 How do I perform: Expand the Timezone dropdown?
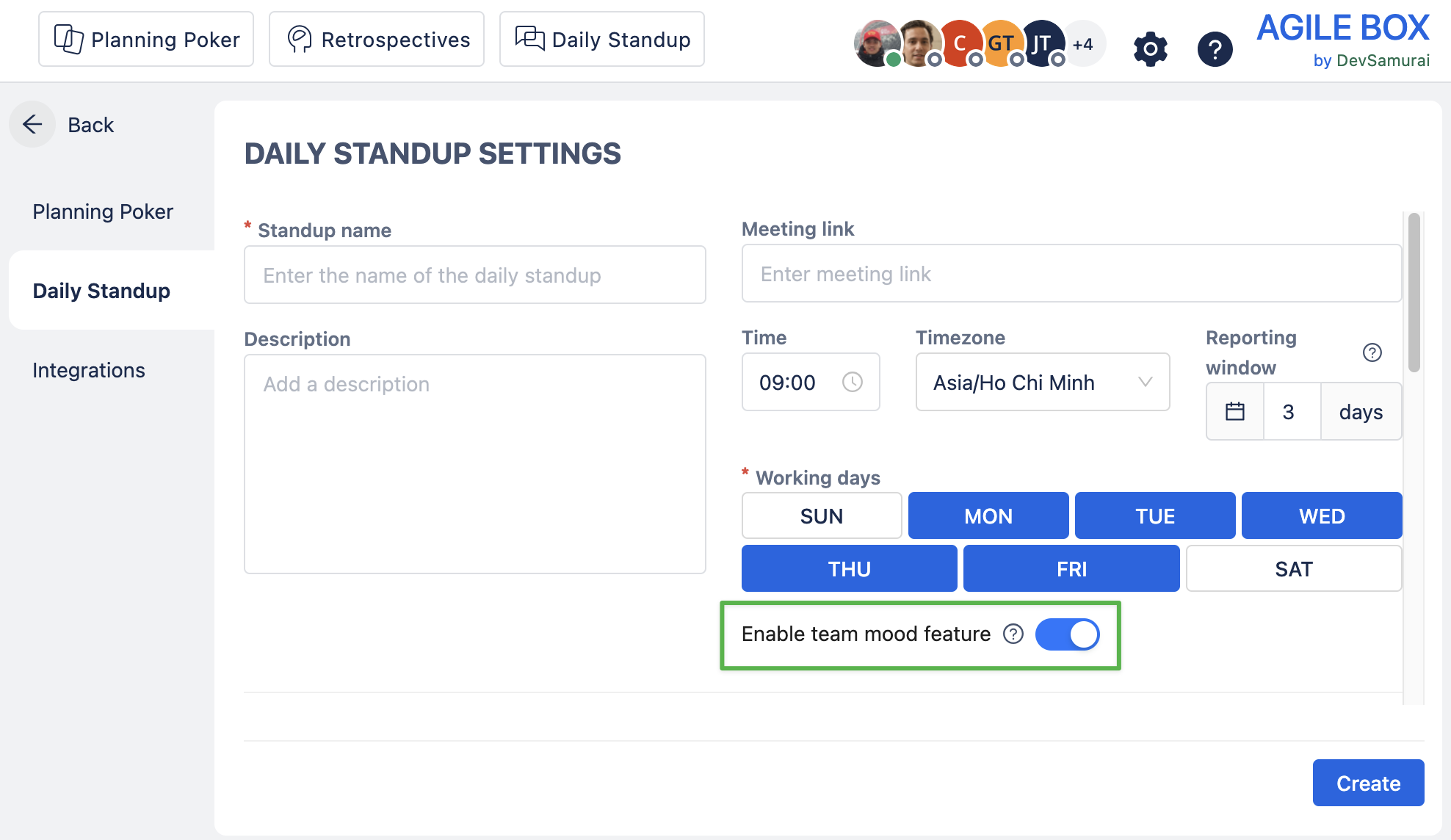(x=1043, y=382)
